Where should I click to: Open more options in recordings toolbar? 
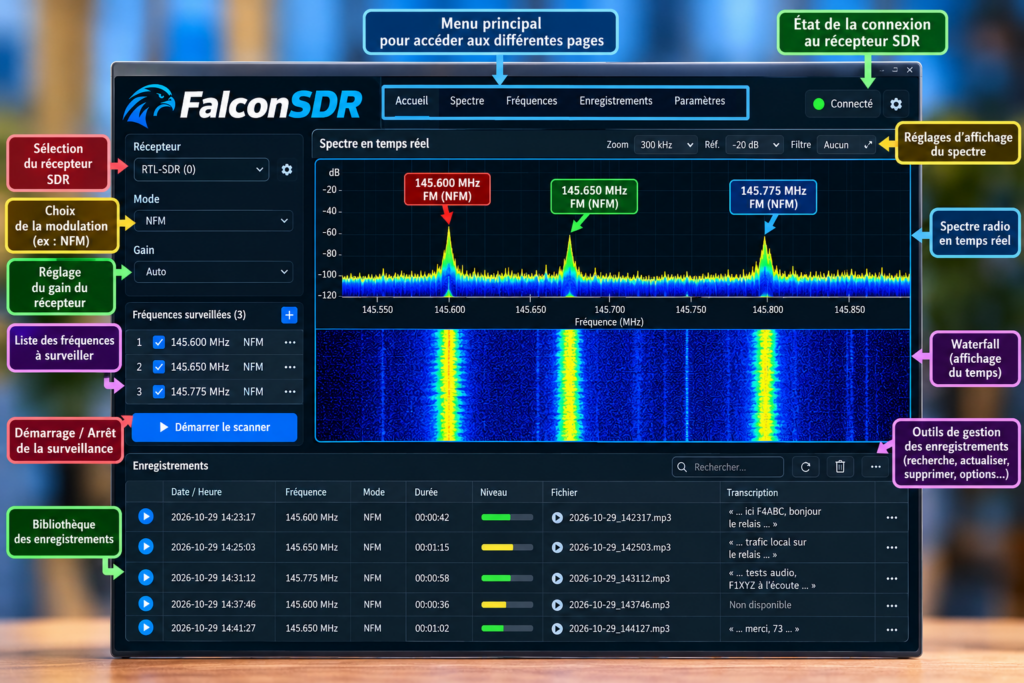[x=875, y=467]
